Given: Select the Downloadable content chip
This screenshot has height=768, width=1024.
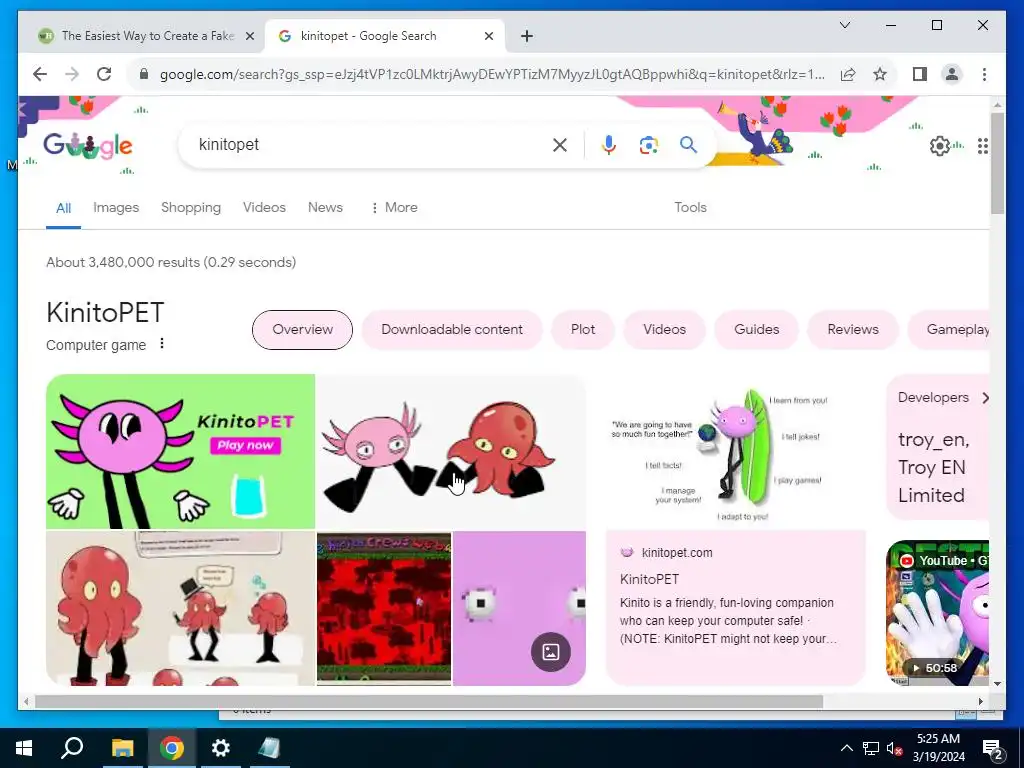Looking at the screenshot, I should click(x=452, y=330).
